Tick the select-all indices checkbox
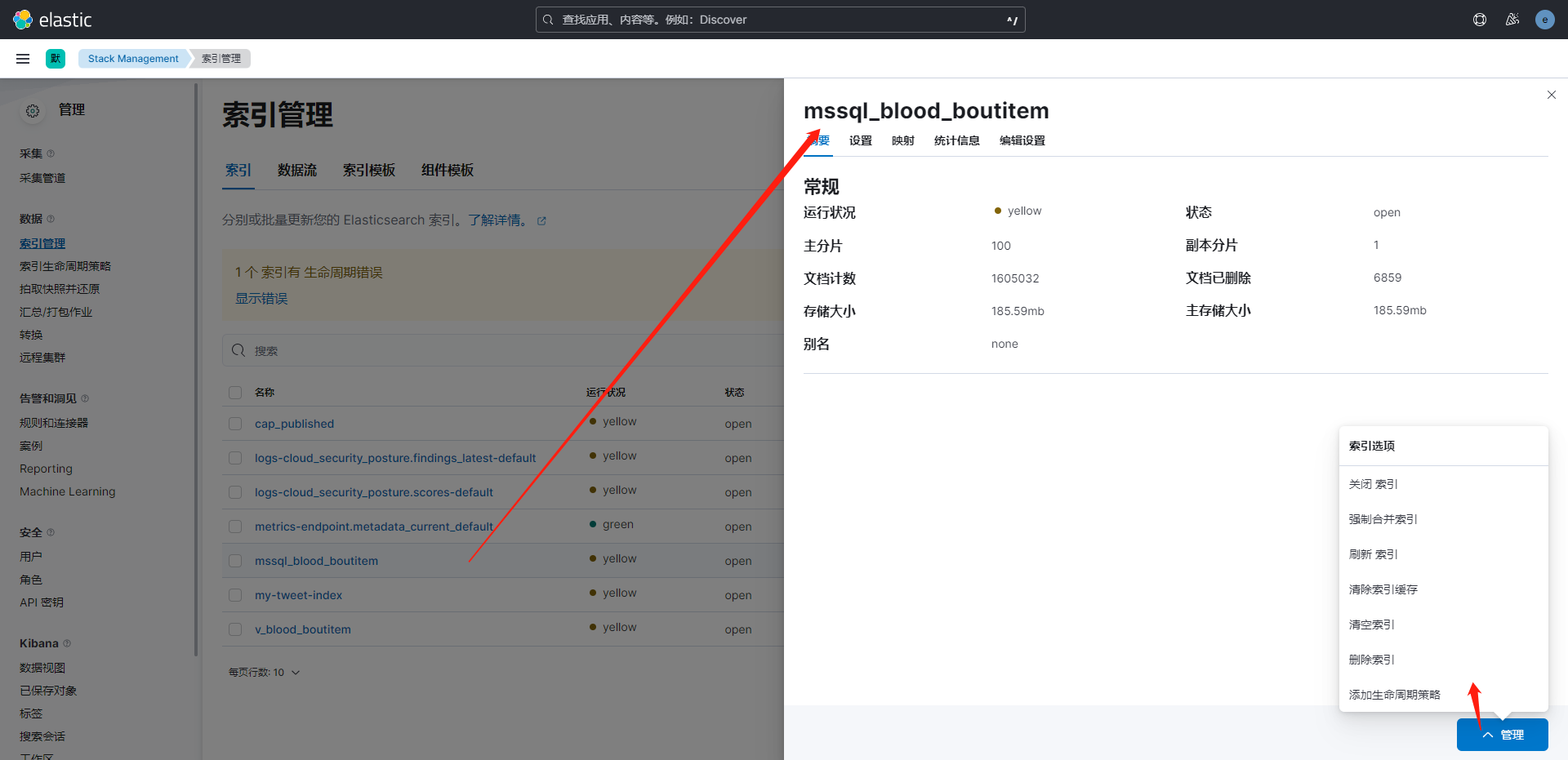 click(235, 393)
